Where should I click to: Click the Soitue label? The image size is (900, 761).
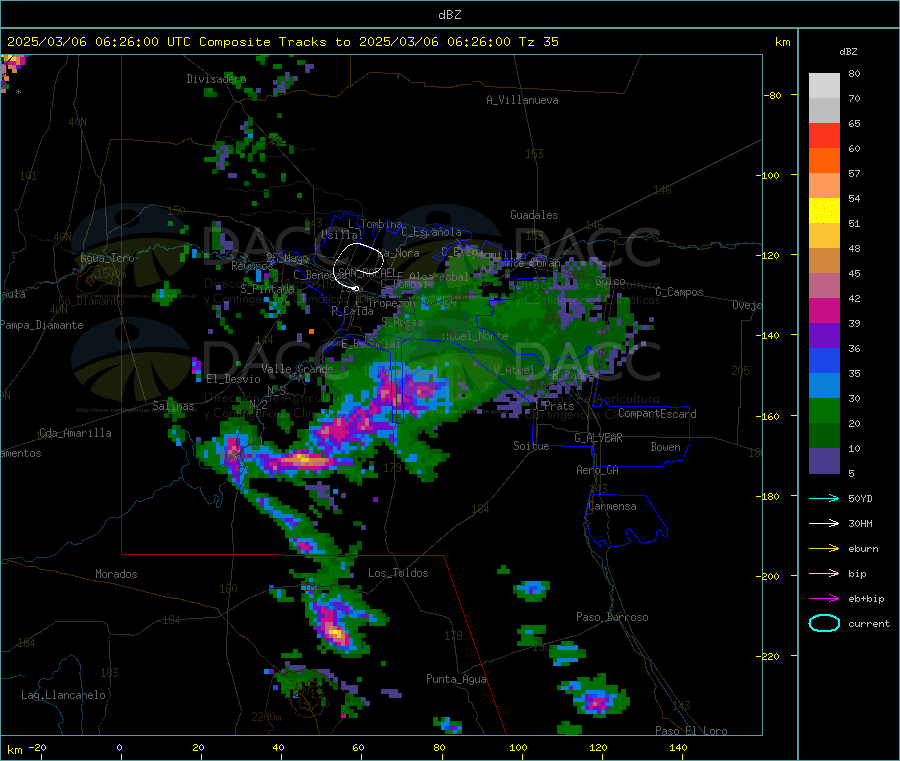tap(531, 446)
